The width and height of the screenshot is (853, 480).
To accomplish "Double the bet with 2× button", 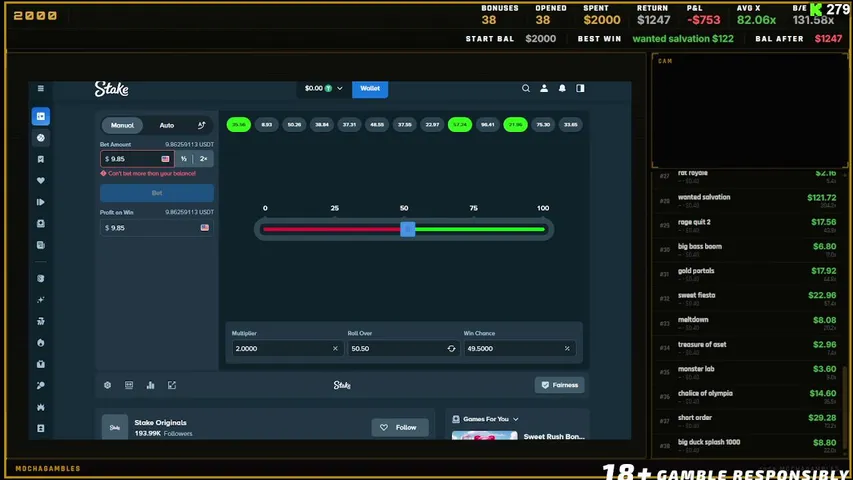I will [x=203, y=159].
